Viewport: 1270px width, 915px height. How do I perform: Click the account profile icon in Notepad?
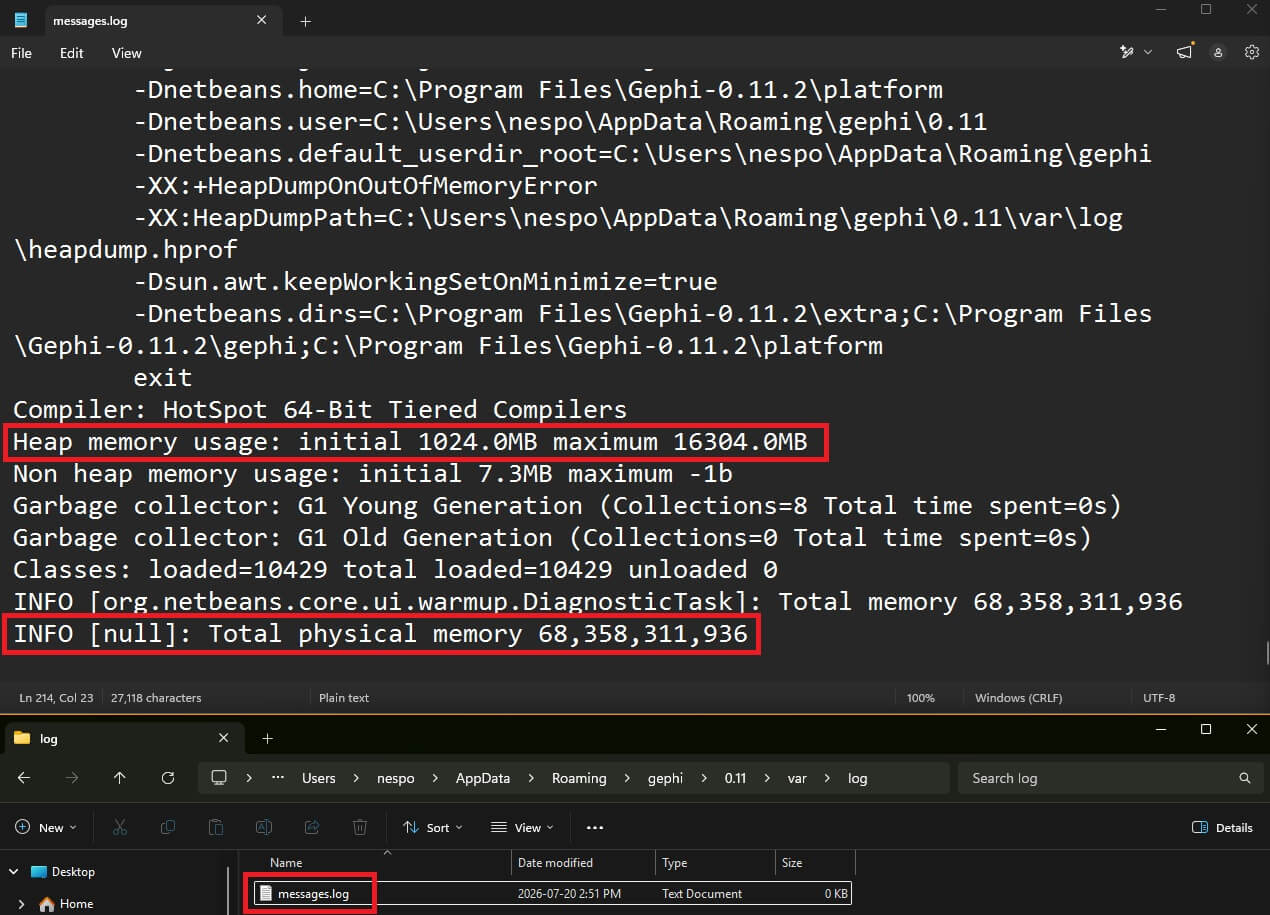1218,53
